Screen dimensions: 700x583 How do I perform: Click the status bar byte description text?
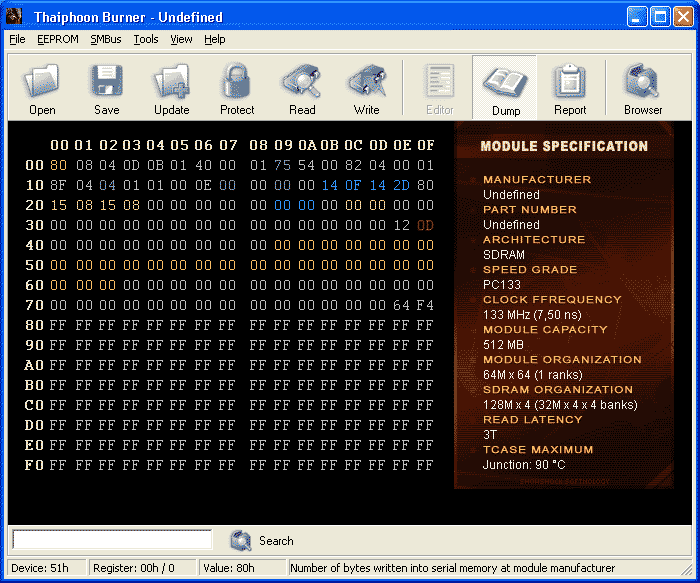pyautogui.click(x=452, y=568)
